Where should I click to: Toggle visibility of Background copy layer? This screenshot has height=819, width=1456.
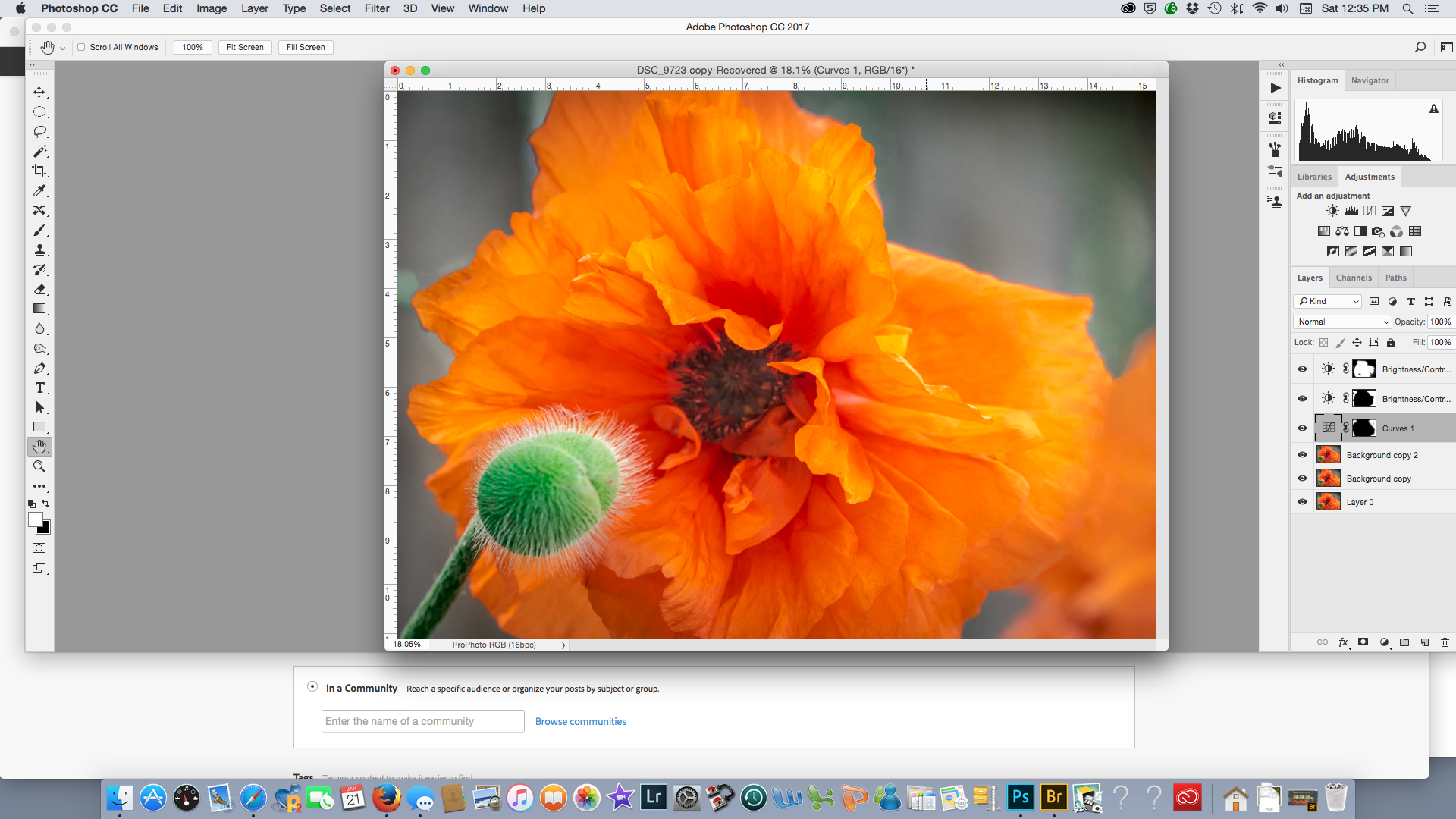click(x=1303, y=478)
